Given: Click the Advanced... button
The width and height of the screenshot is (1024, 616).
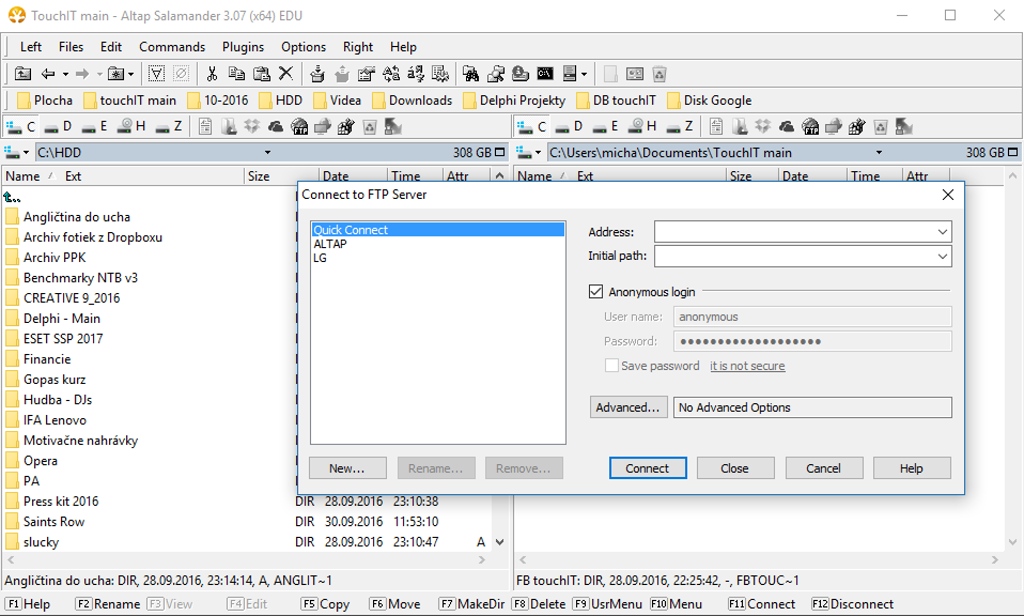Looking at the screenshot, I should click(x=628, y=408).
